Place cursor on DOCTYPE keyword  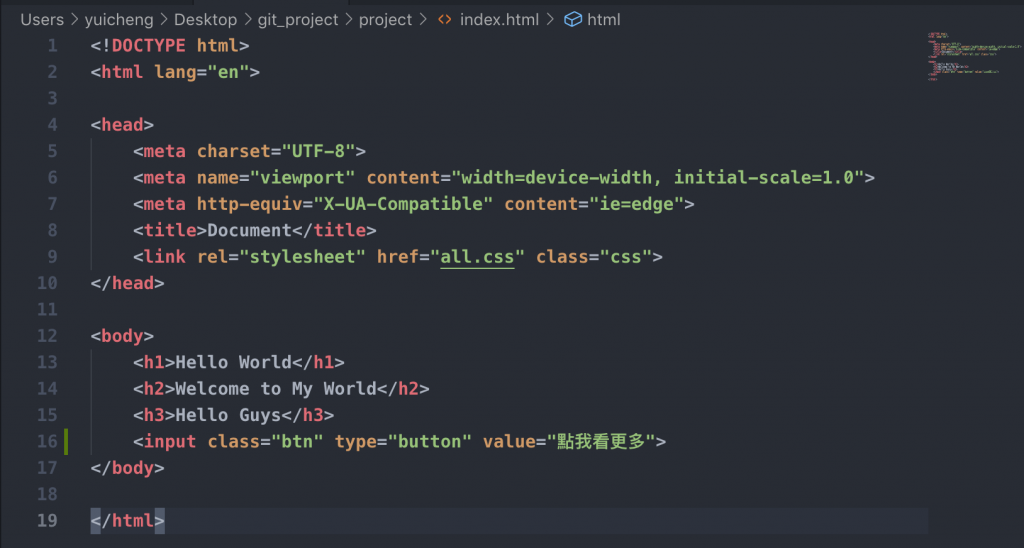(148, 46)
